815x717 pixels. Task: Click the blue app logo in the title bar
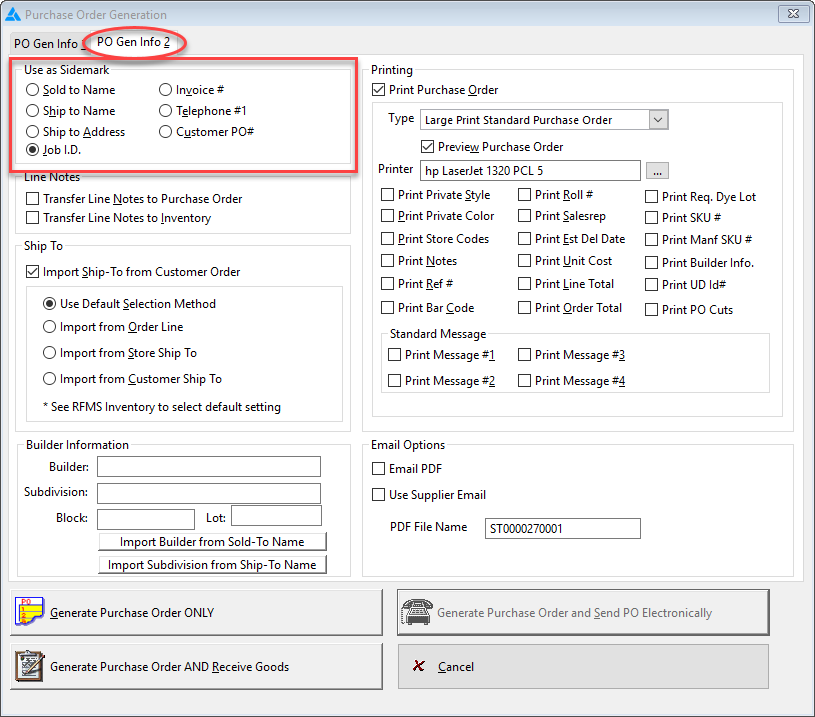tap(14, 13)
